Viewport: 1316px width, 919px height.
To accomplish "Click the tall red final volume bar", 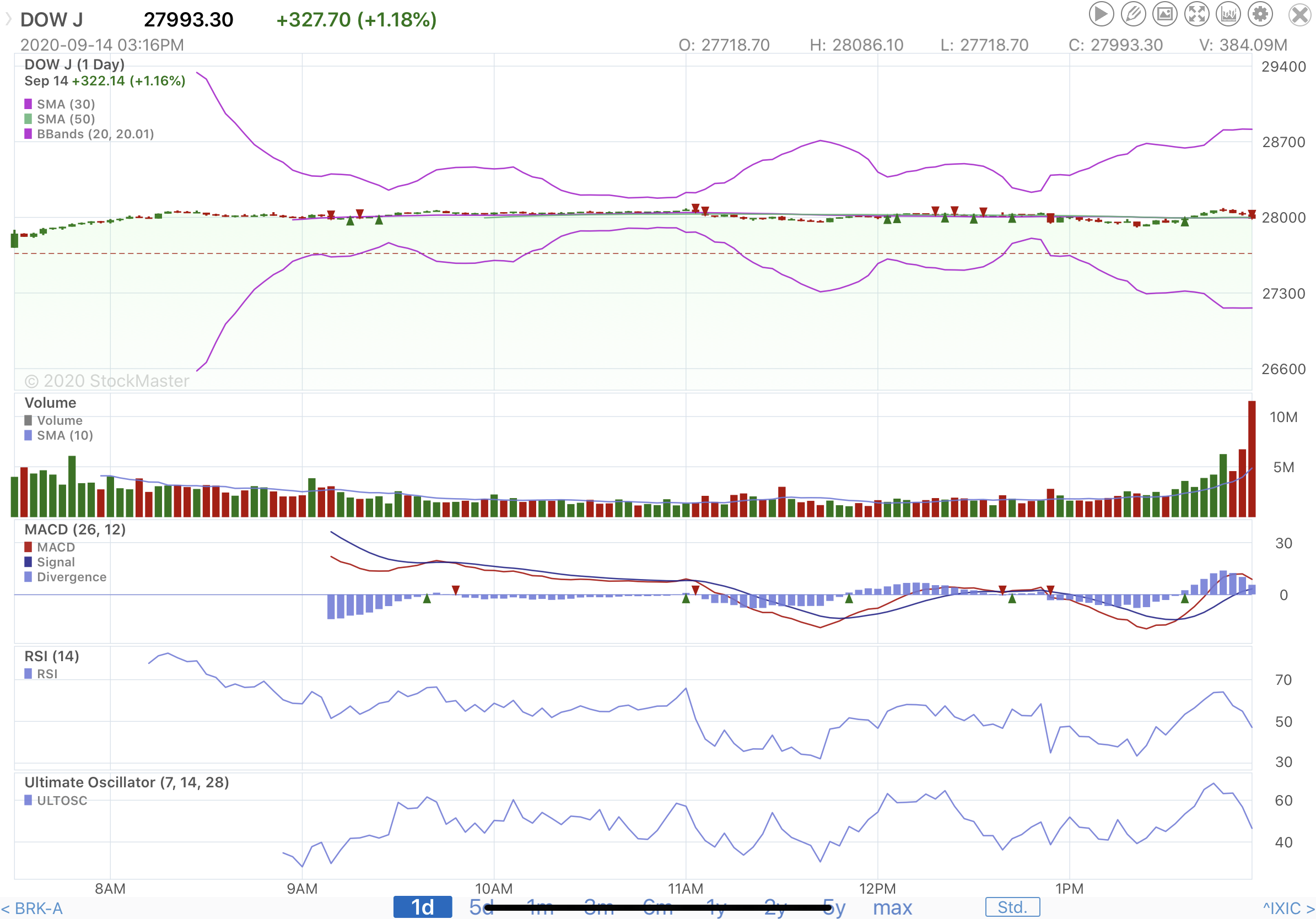I will tap(1252, 459).
